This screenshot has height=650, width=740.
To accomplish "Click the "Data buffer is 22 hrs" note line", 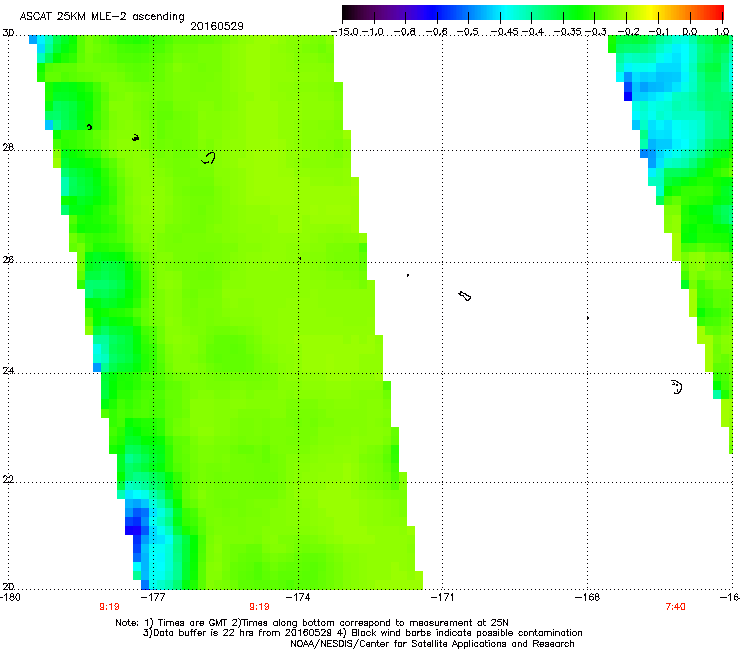I will pos(362,633).
